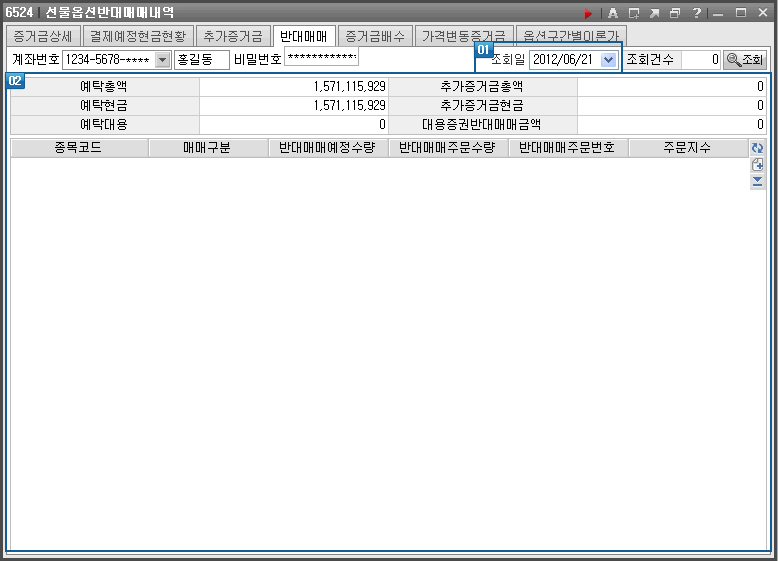Select the 추가증거금 tab
778x561 pixels.
pos(231,35)
